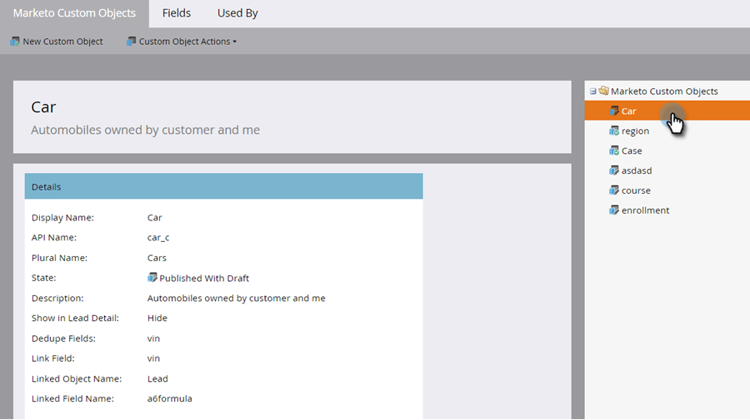The image size is (750, 420).
Task: Click the Car heading title
Action: [x=44, y=107]
